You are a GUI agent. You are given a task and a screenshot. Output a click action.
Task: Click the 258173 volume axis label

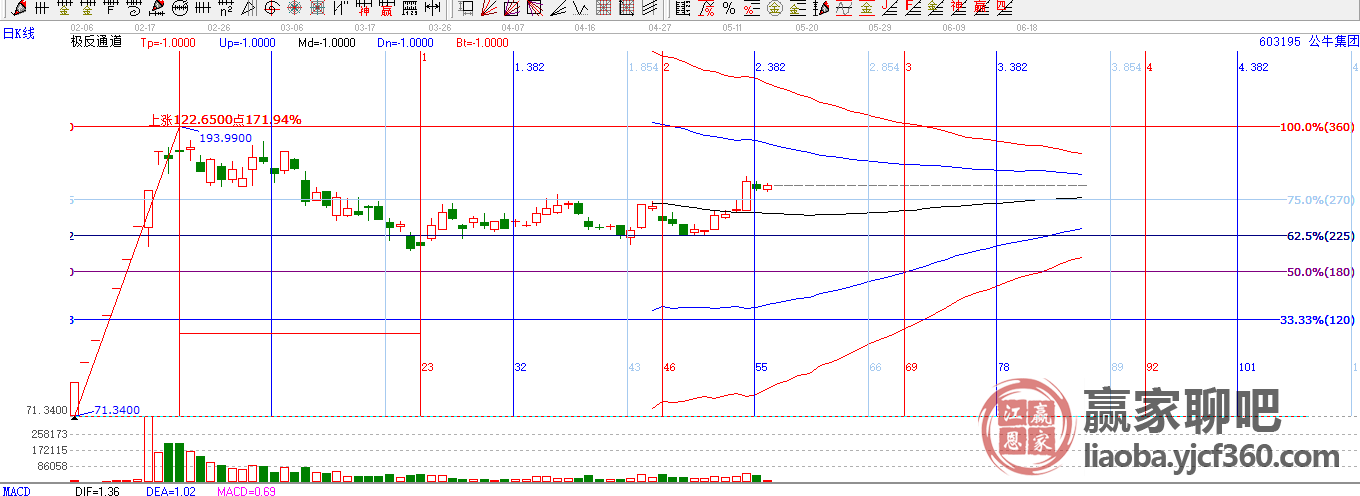[49, 434]
